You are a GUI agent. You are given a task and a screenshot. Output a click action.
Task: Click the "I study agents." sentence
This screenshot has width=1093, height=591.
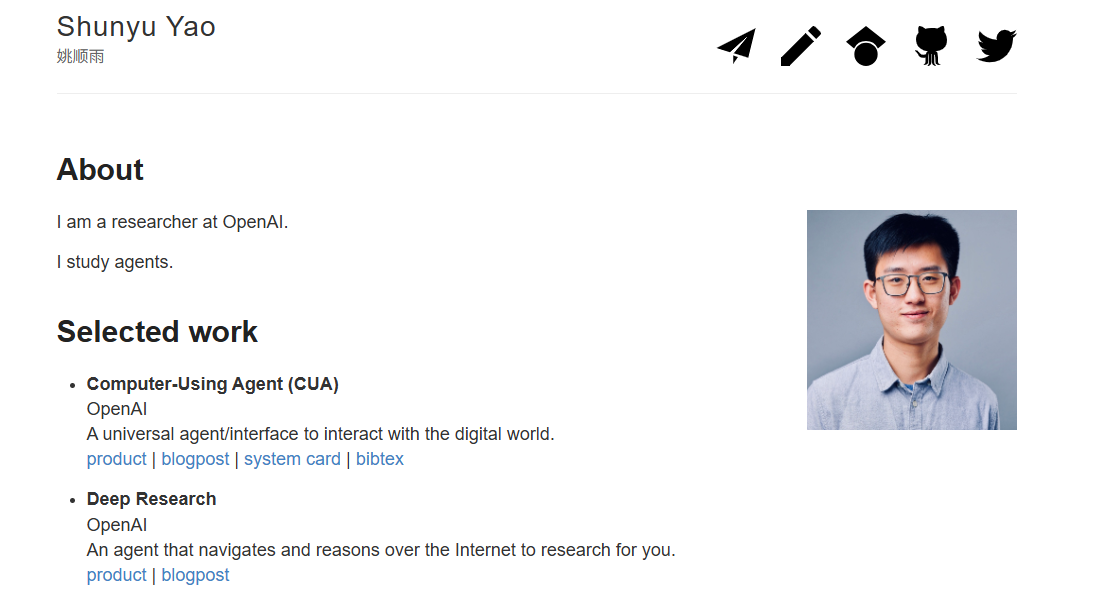pyautogui.click(x=115, y=263)
